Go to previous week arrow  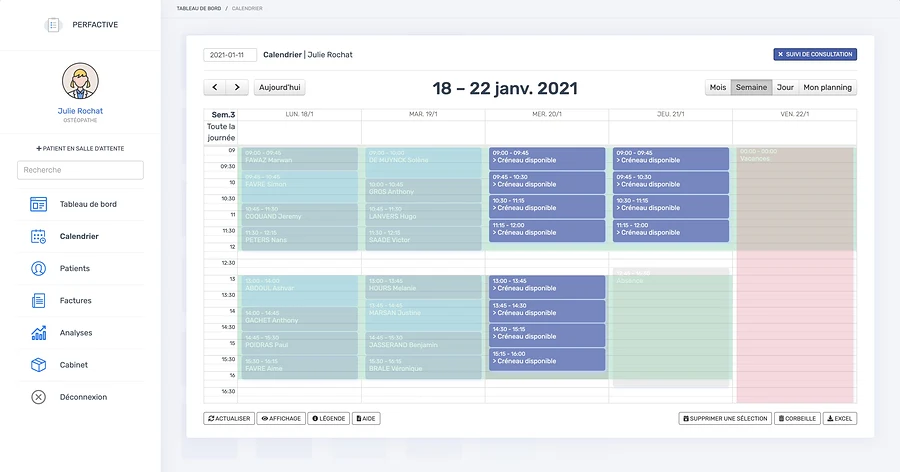click(x=215, y=87)
